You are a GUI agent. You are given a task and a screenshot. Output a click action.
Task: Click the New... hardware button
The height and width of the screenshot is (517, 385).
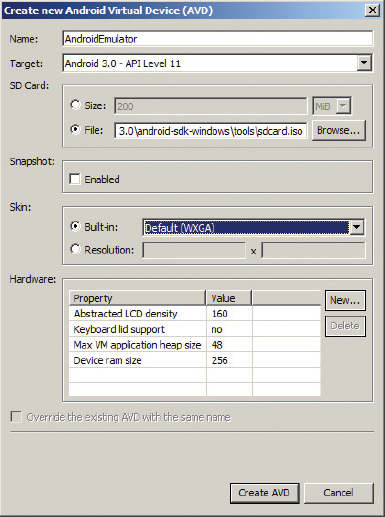[345, 300]
